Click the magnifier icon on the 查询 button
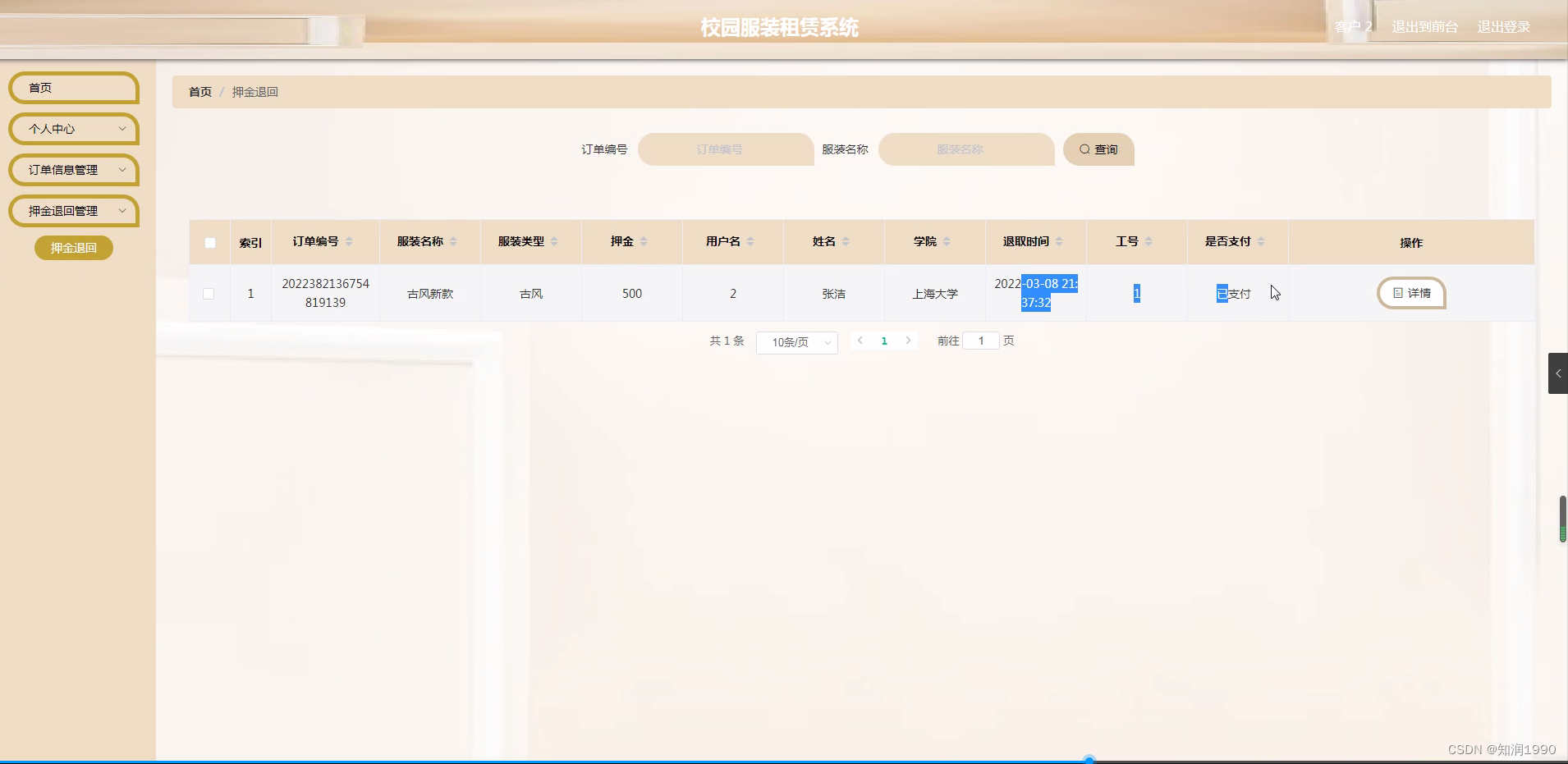This screenshot has width=1568, height=764. 1084,149
